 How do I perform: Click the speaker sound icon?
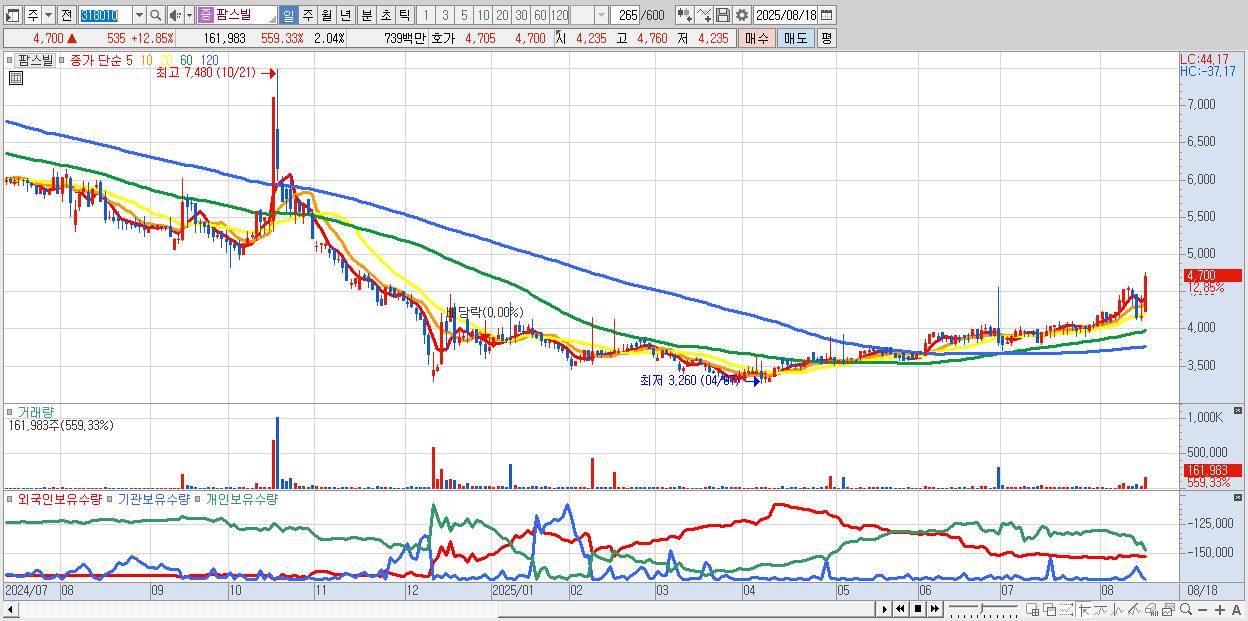(175, 15)
